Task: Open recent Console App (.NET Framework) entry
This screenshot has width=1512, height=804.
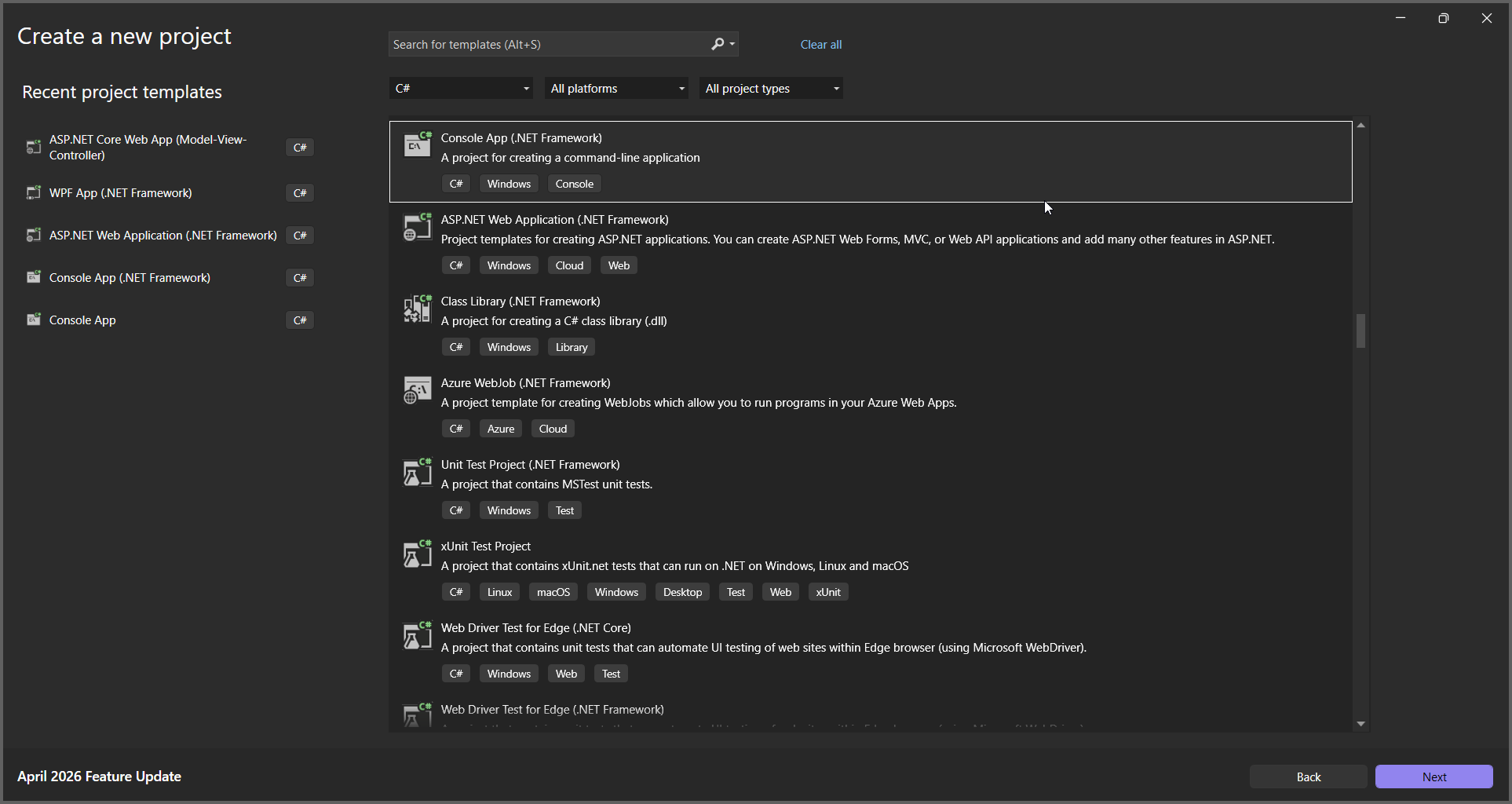Action: [169, 277]
